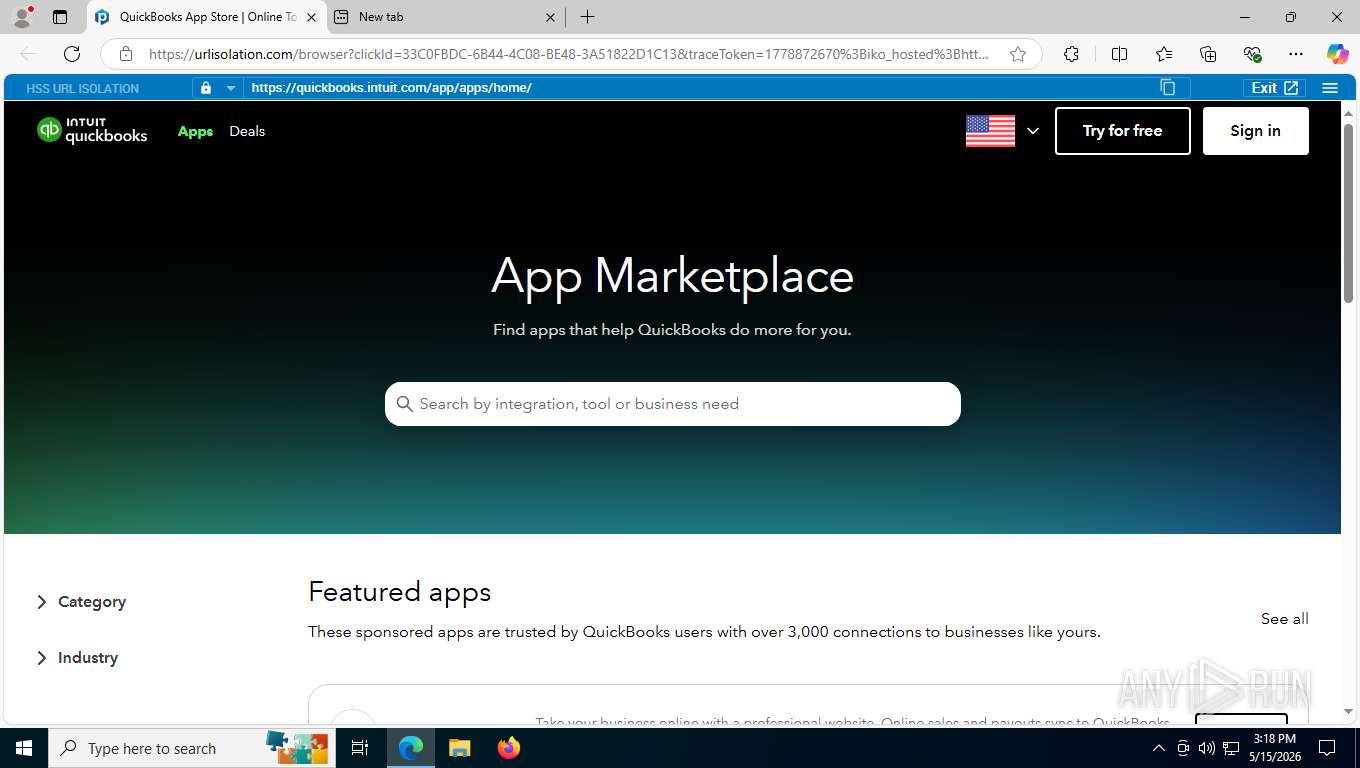Screen dimensions: 1360x768
Task: Switch to the QuickBooks App Store tab
Action: (x=207, y=17)
